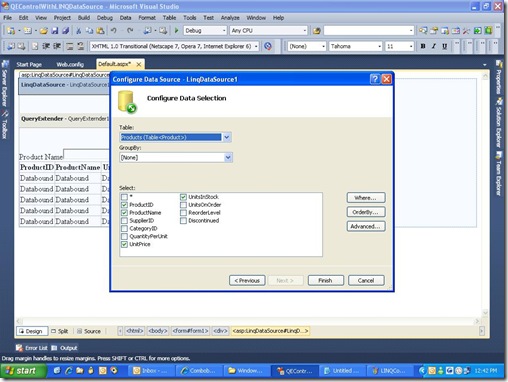Check the SupplierID checkbox
The width and height of the screenshot is (508, 382).
(x=124, y=221)
